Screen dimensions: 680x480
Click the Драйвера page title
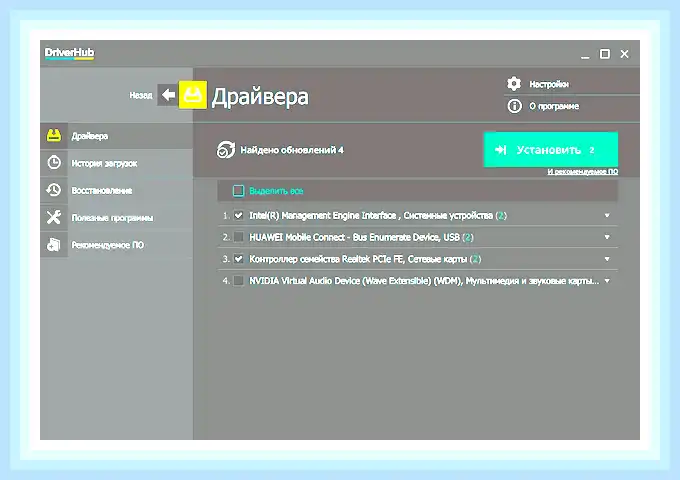tap(260, 97)
